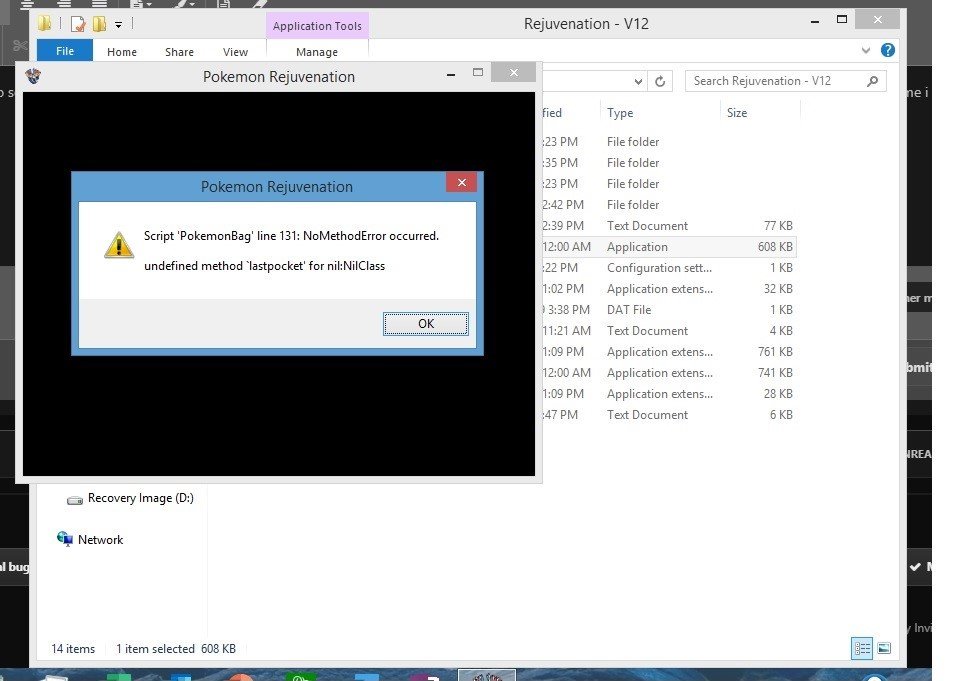
Task: Select the File folder row modified :35 PM
Action: click(668, 162)
